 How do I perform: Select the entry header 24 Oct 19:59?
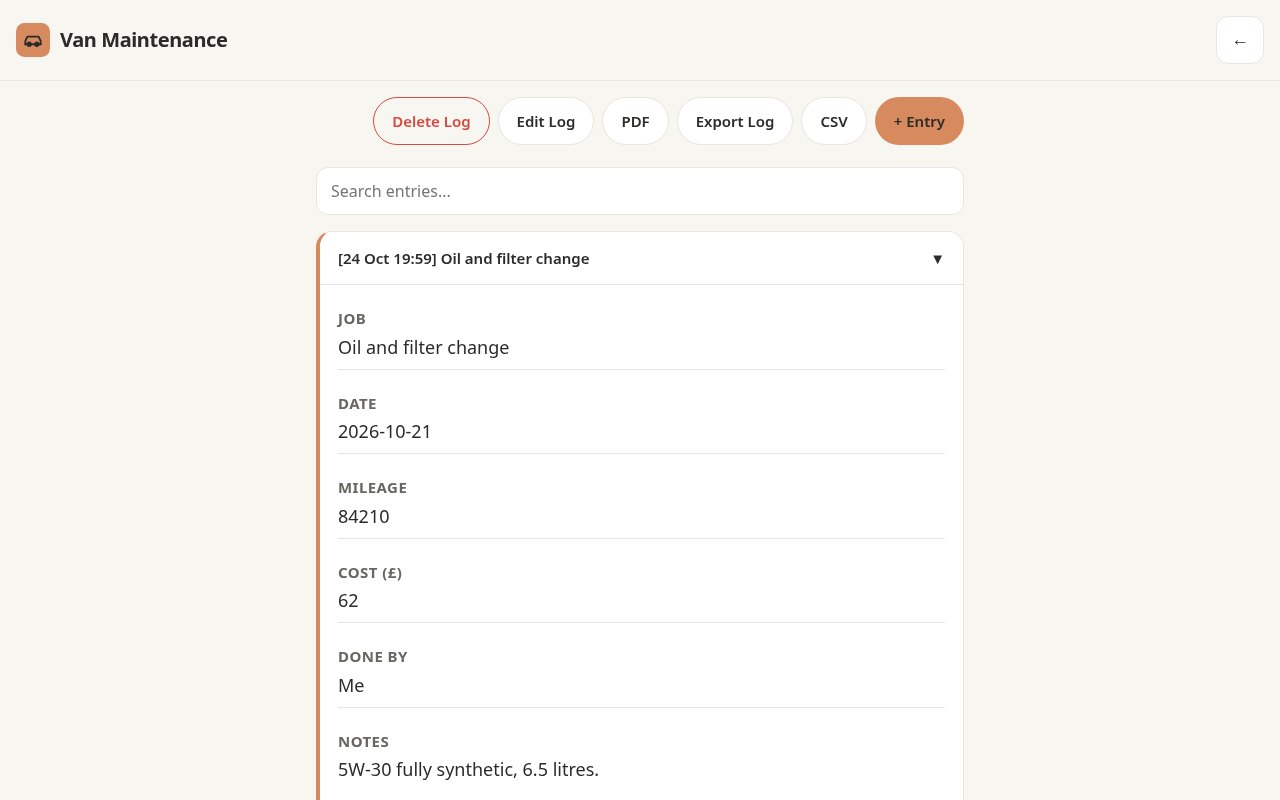click(x=640, y=259)
